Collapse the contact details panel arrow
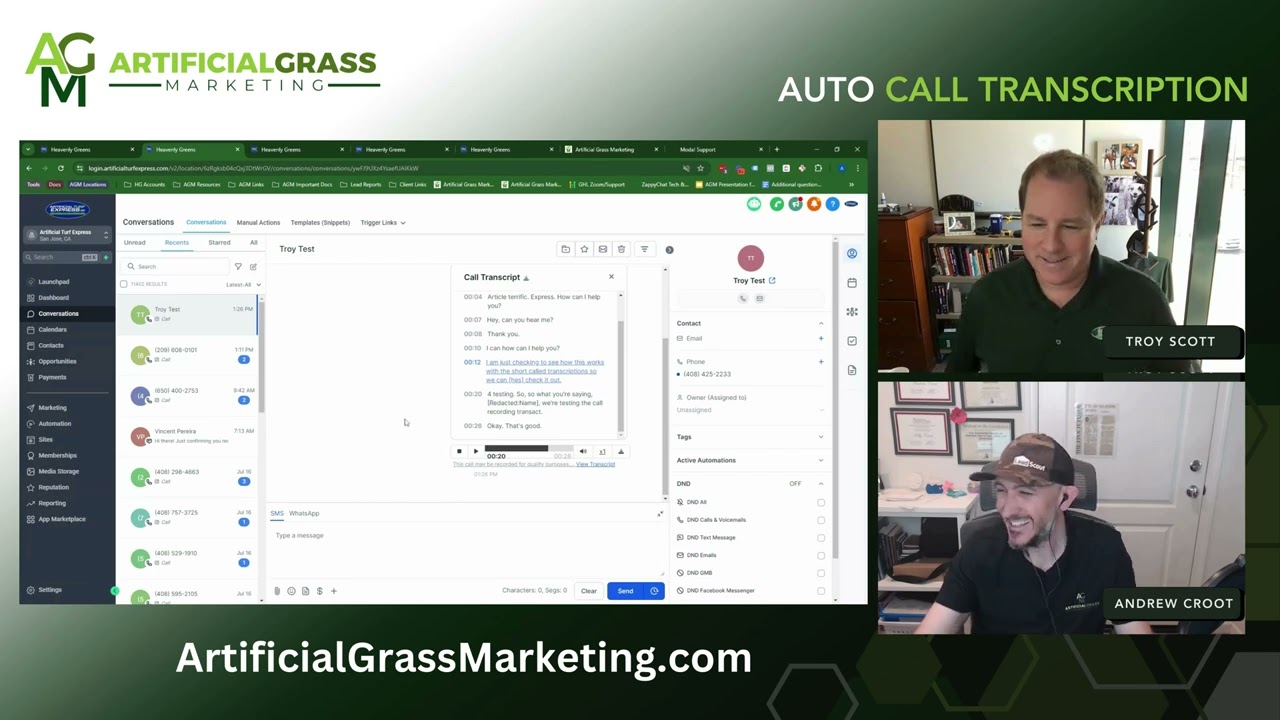Viewport: 1280px width, 720px height. point(669,249)
